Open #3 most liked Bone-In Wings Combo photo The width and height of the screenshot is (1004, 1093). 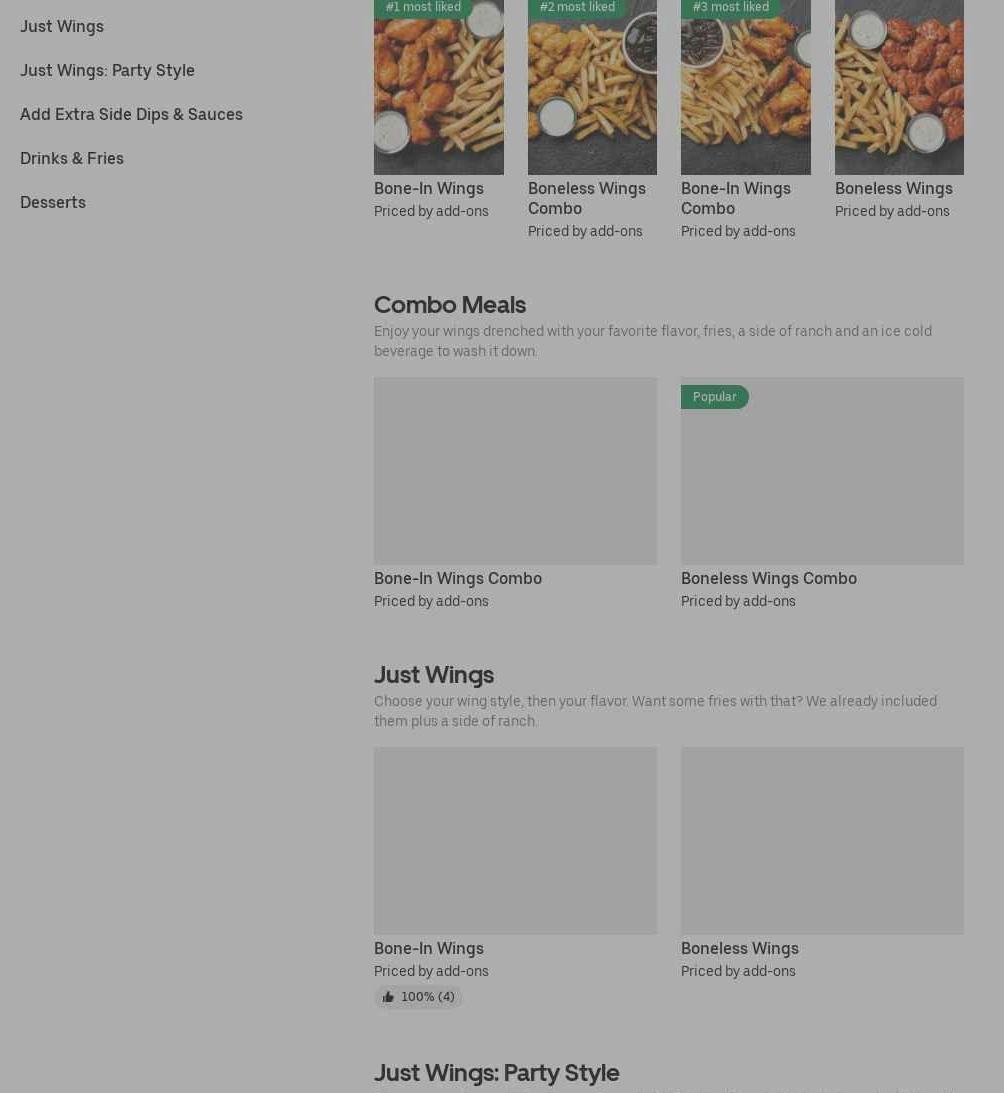click(745, 87)
